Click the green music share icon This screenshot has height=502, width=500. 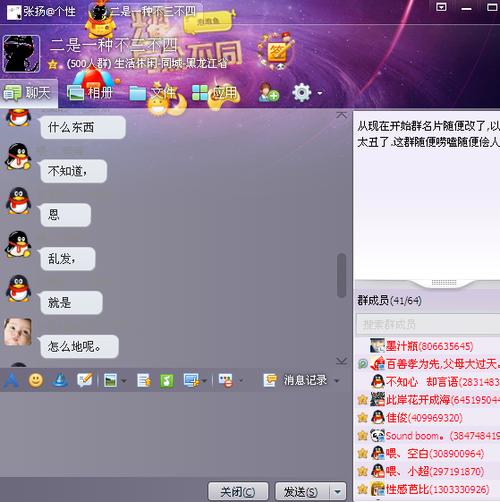(x=167, y=380)
